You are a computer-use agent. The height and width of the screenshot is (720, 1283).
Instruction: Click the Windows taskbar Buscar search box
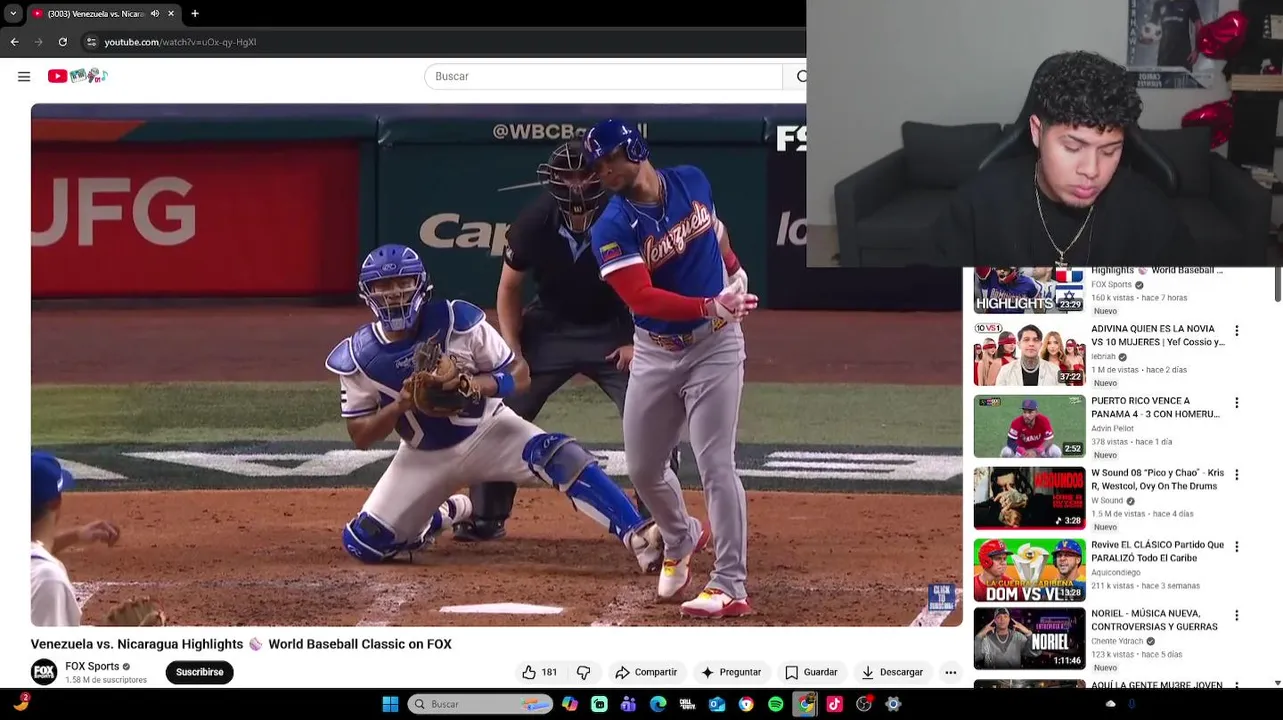point(480,704)
